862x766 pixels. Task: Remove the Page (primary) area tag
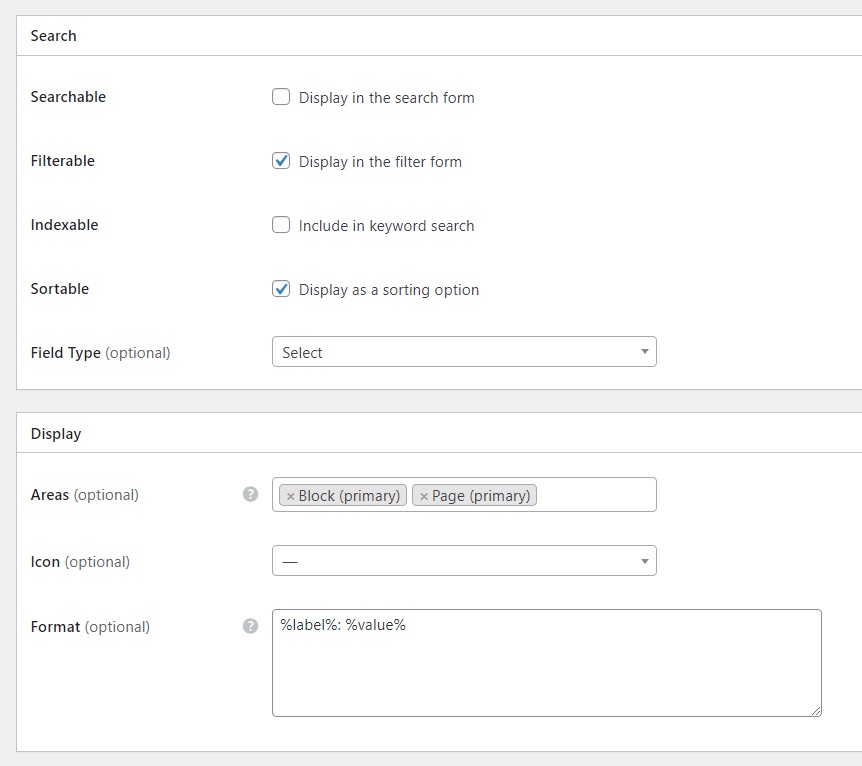(422, 495)
